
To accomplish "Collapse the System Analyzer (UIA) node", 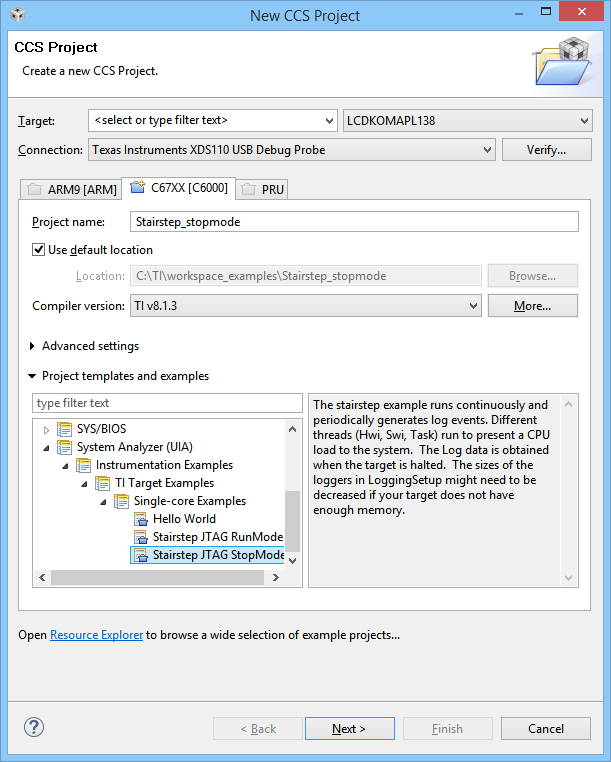I will (46, 448).
